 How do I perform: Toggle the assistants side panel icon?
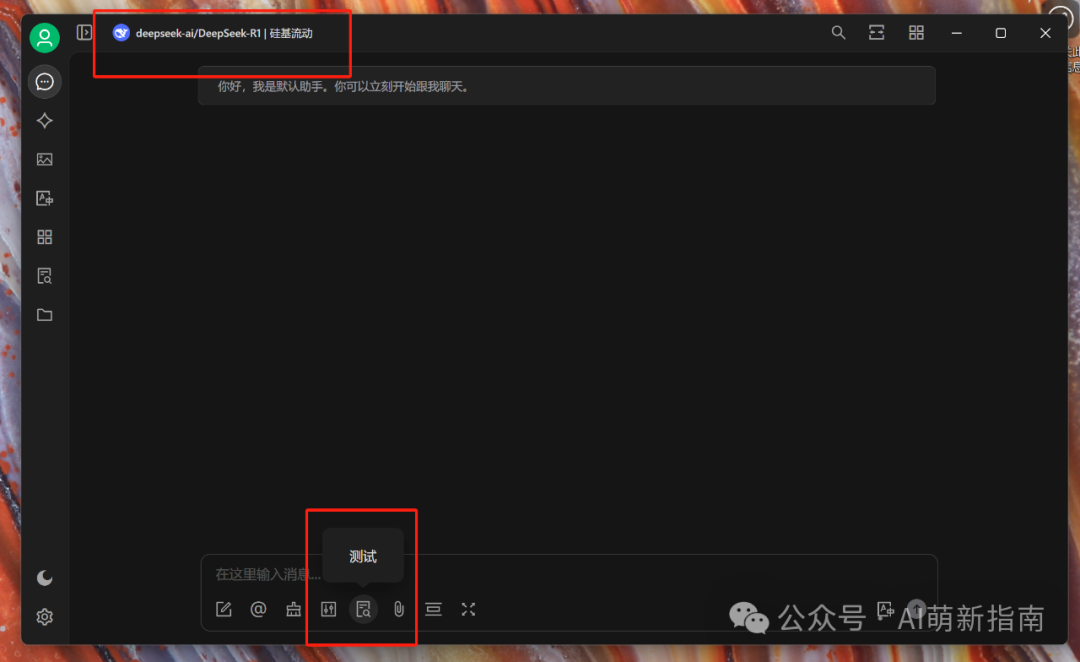(84, 32)
